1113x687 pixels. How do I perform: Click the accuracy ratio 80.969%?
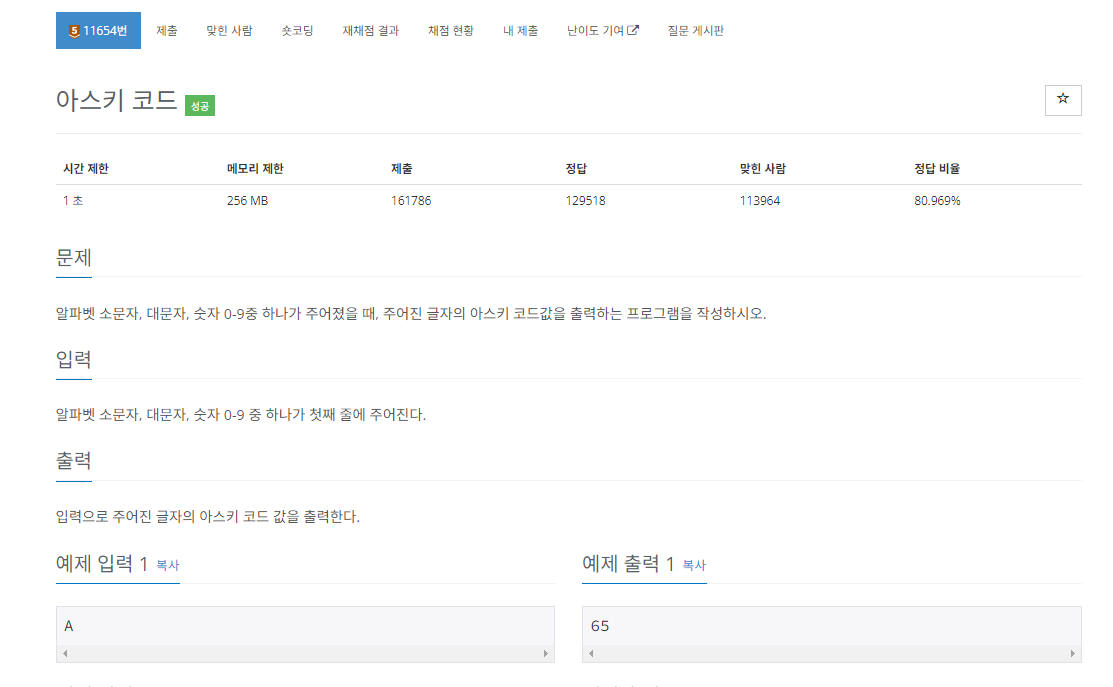click(x=937, y=201)
